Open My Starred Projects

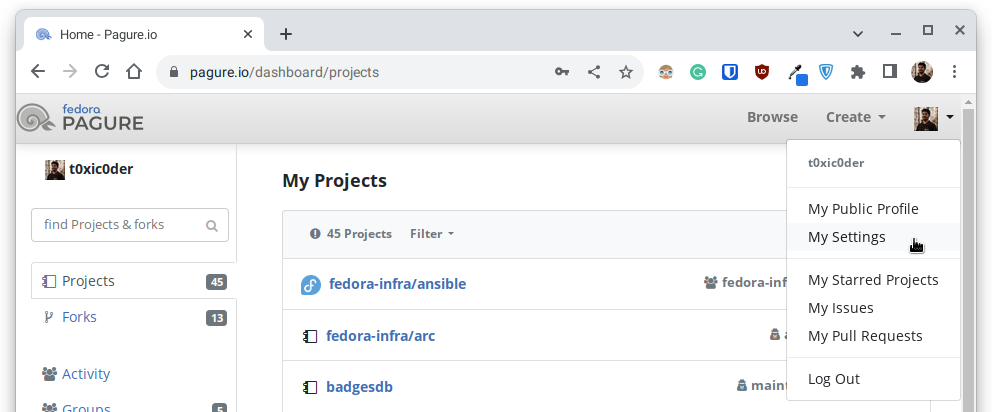coord(873,280)
